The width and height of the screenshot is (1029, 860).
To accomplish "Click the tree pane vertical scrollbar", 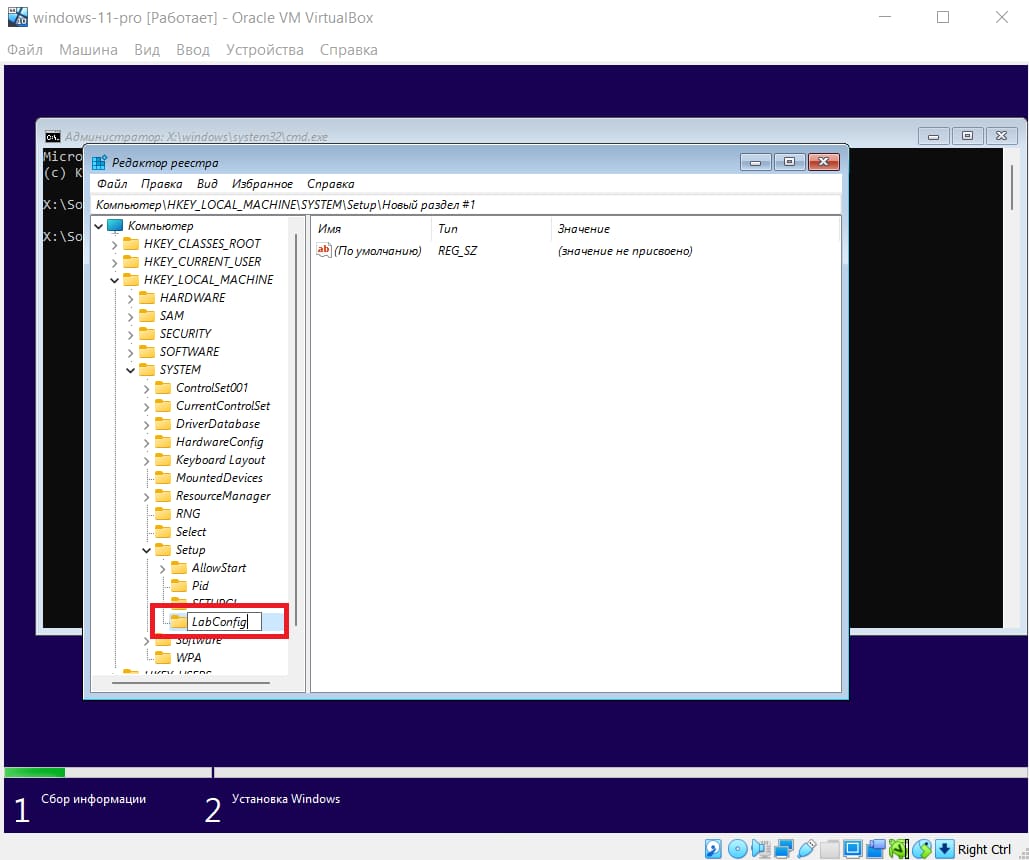I will [296, 429].
